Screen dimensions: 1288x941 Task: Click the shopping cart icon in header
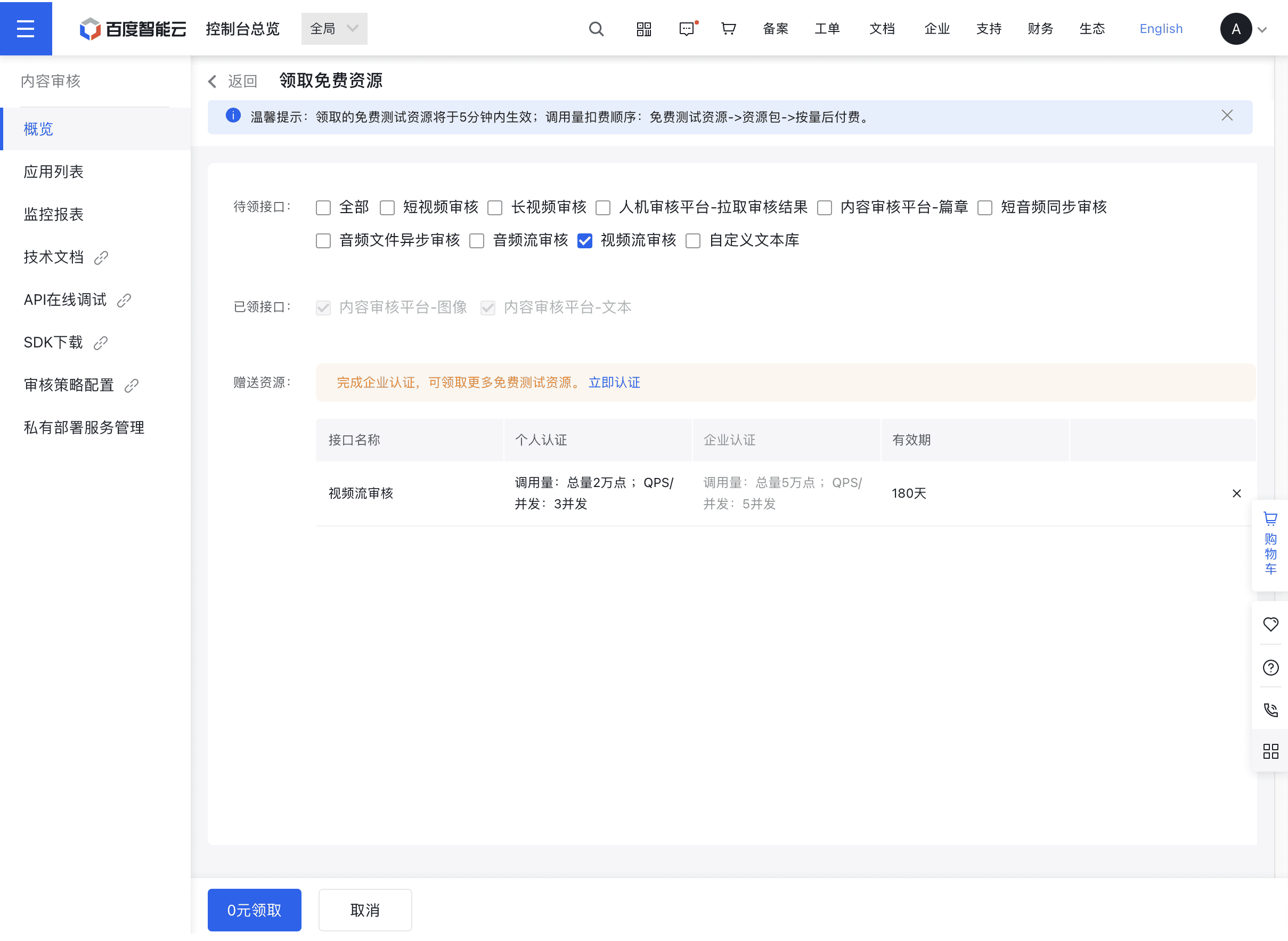tap(728, 28)
